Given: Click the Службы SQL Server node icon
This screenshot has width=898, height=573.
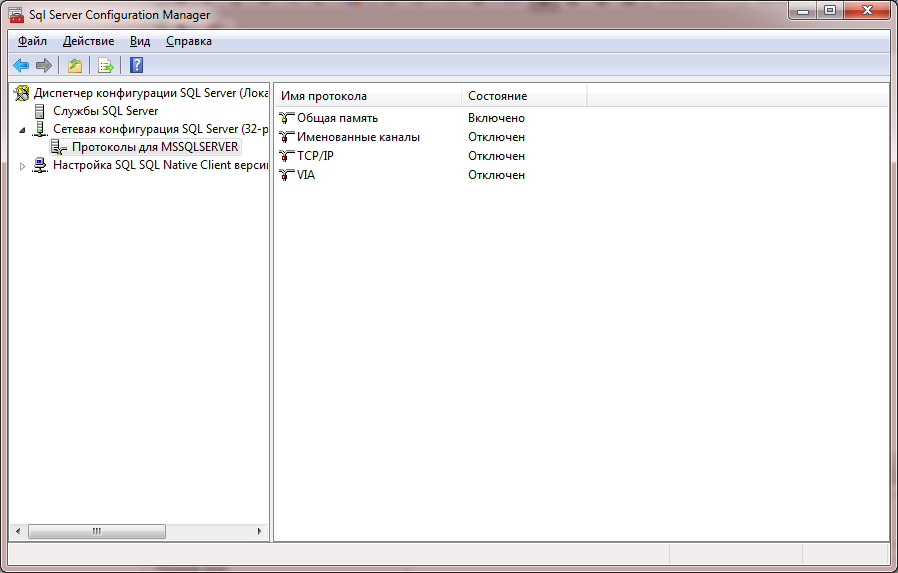Looking at the screenshot, I should 40,111.
